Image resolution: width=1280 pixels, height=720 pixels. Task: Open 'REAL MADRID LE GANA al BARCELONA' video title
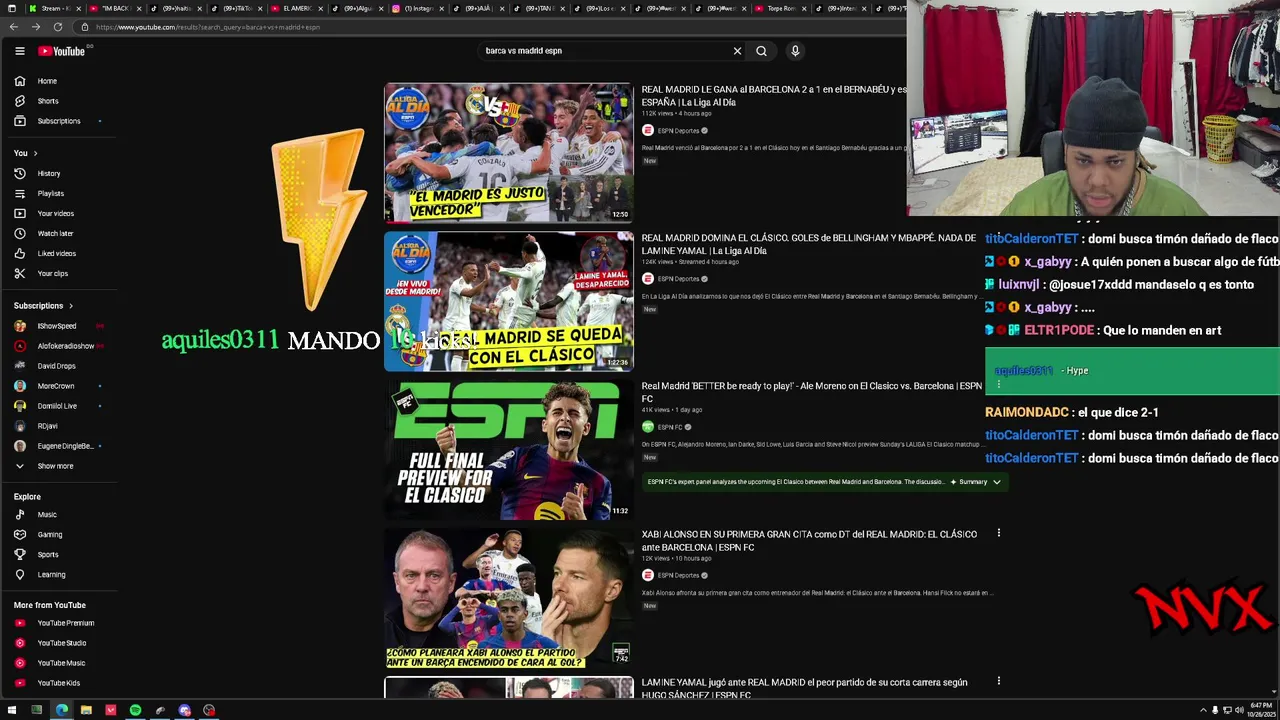click(x=774, y=96)
